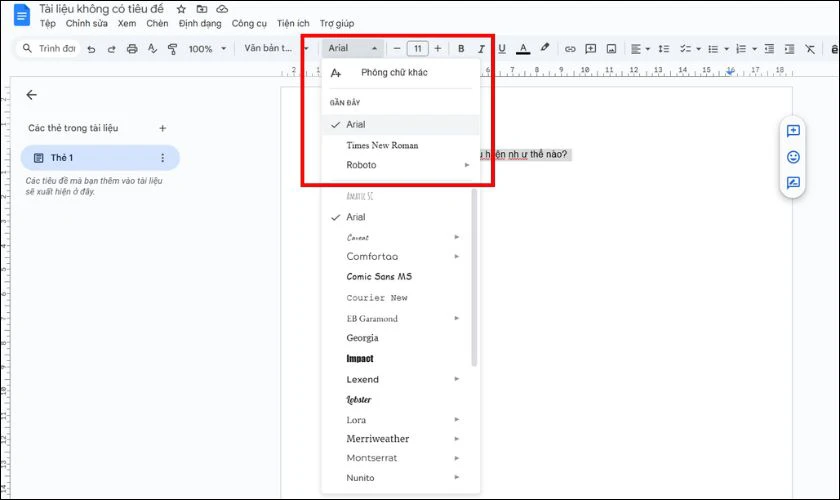Run spell check tool icon

tap(152, 49)
